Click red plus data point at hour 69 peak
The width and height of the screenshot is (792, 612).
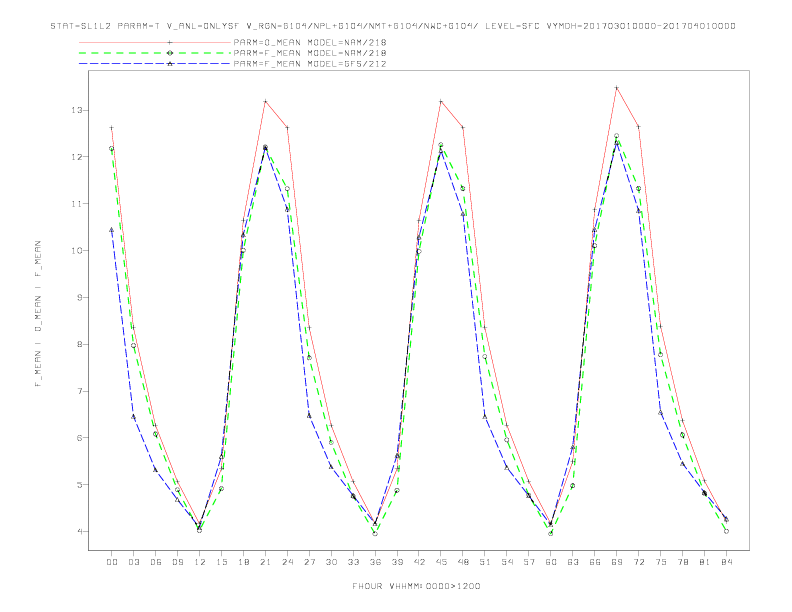click(617, 88)
